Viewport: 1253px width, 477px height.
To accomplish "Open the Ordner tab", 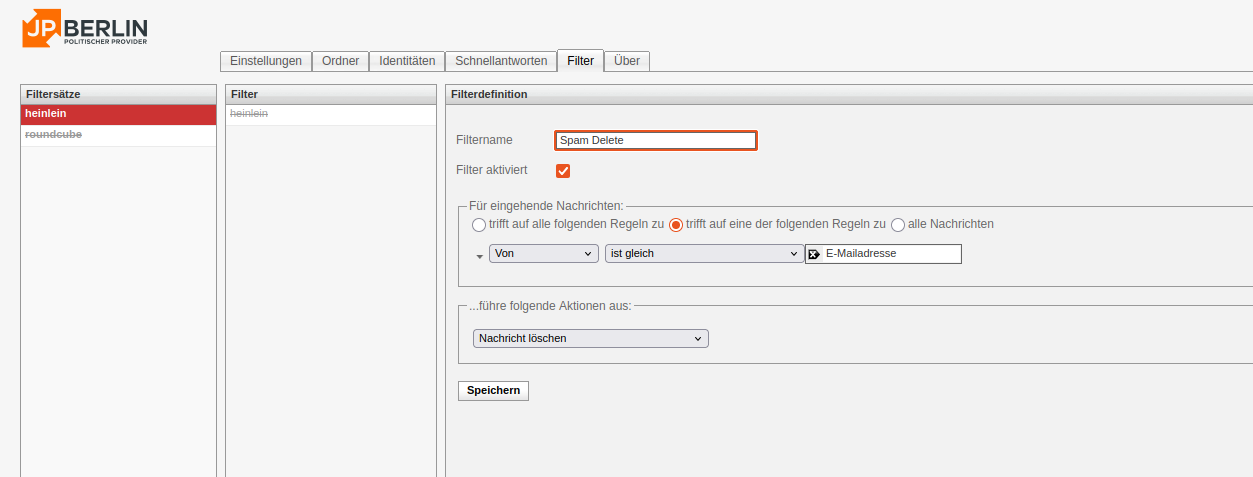I will (x=341, y=61).
